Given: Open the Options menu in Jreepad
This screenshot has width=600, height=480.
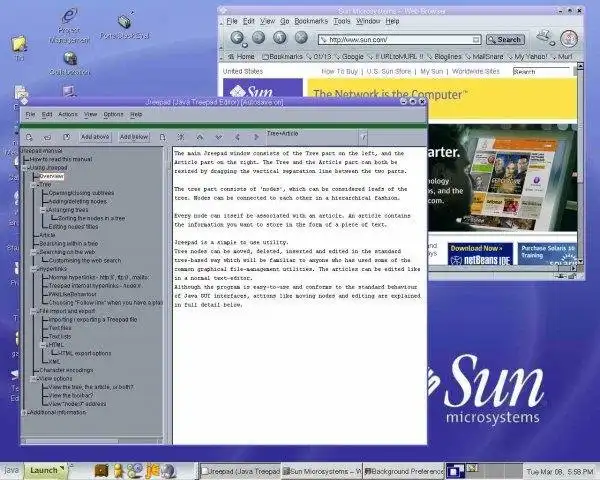Looking at the screenshot, I should click(x=114, y=114).
